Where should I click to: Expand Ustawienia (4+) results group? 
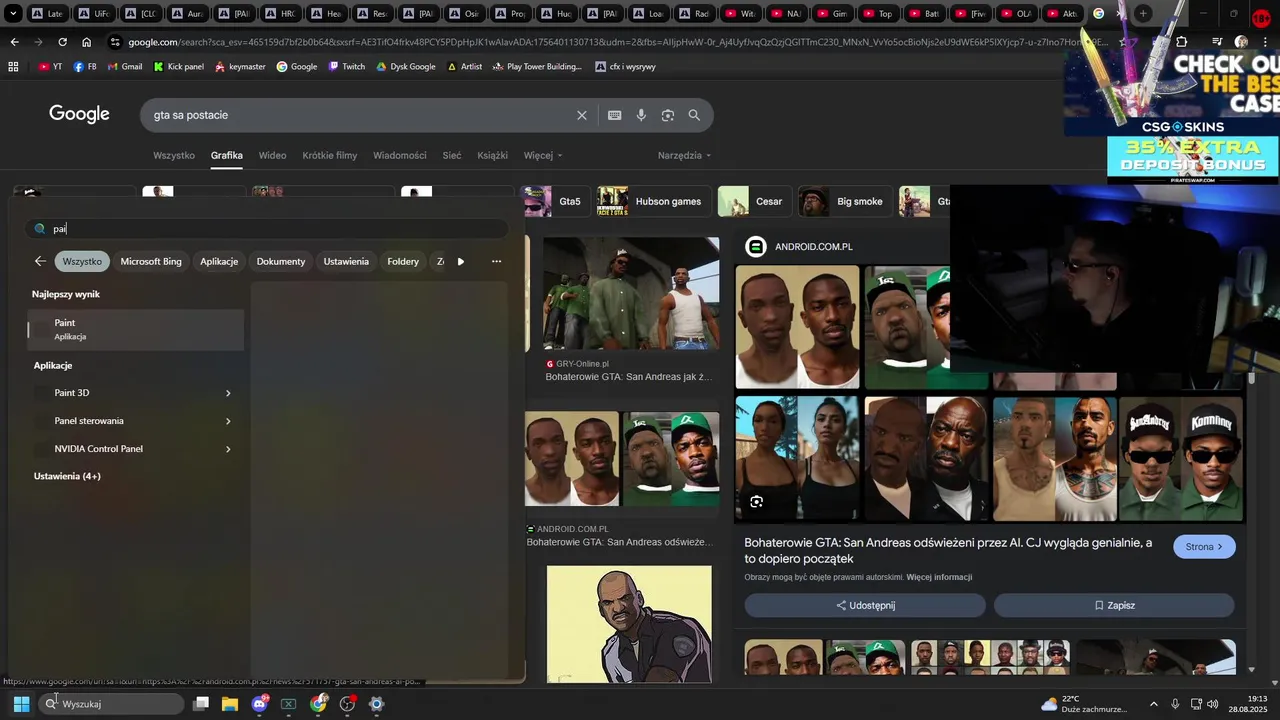(67, 476)
